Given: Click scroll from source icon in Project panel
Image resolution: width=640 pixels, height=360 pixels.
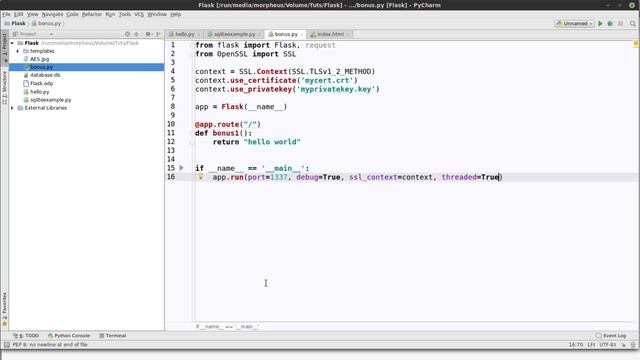Looking at the screenshot, I should click(x=127, y=34).
